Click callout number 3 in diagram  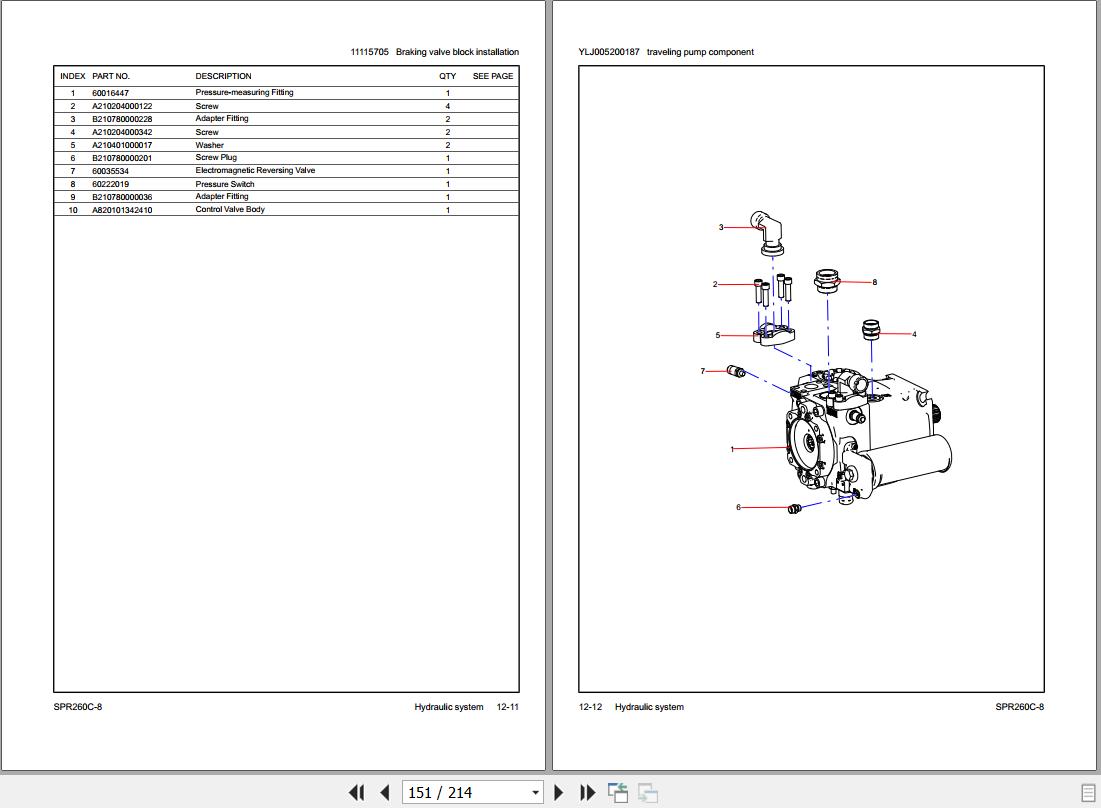pos(721,228)
